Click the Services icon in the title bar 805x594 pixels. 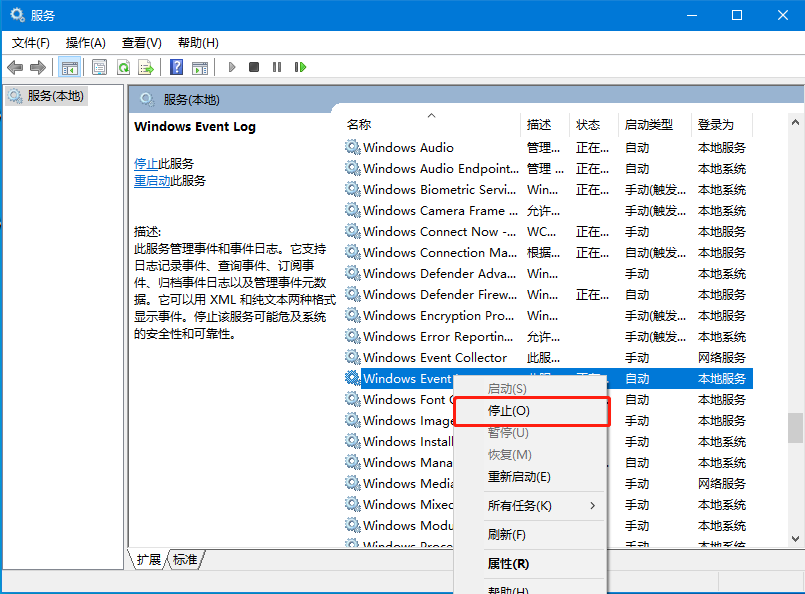click(17, 15)
